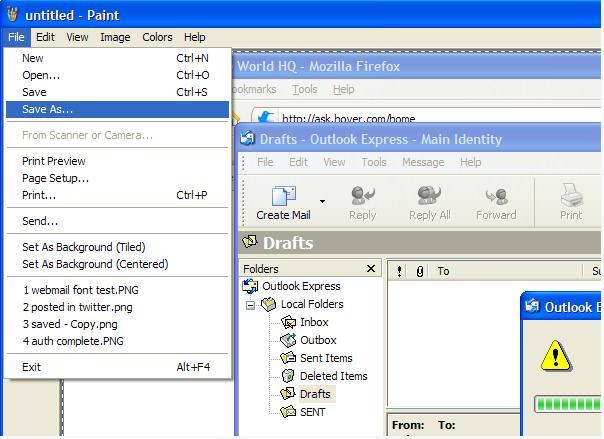Open Paint's View menu
Viewport: 604px width, 439px height.
(77, 37)
